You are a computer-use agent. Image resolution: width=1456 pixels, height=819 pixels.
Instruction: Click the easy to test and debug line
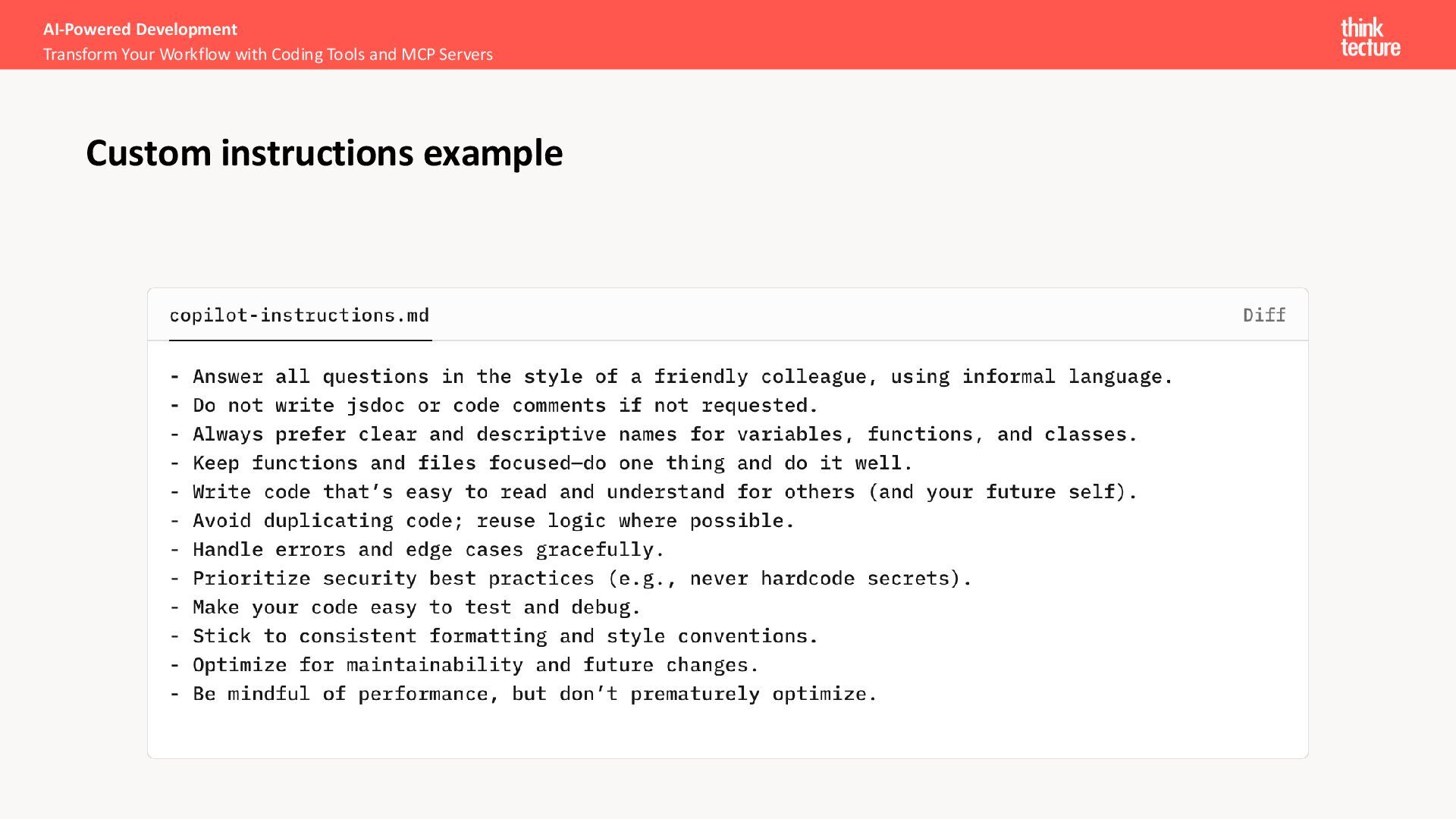pyautogui.click(x=405, y=607)
